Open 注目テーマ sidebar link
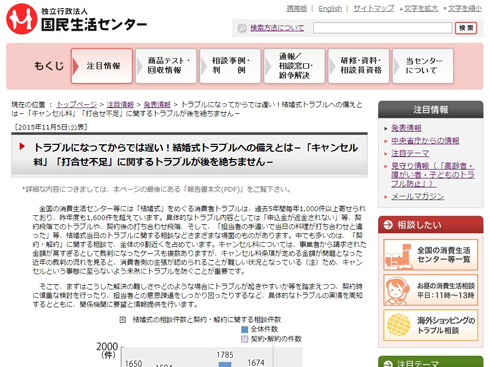The height and width of the screenshot is (367, 490). (410, 153)
